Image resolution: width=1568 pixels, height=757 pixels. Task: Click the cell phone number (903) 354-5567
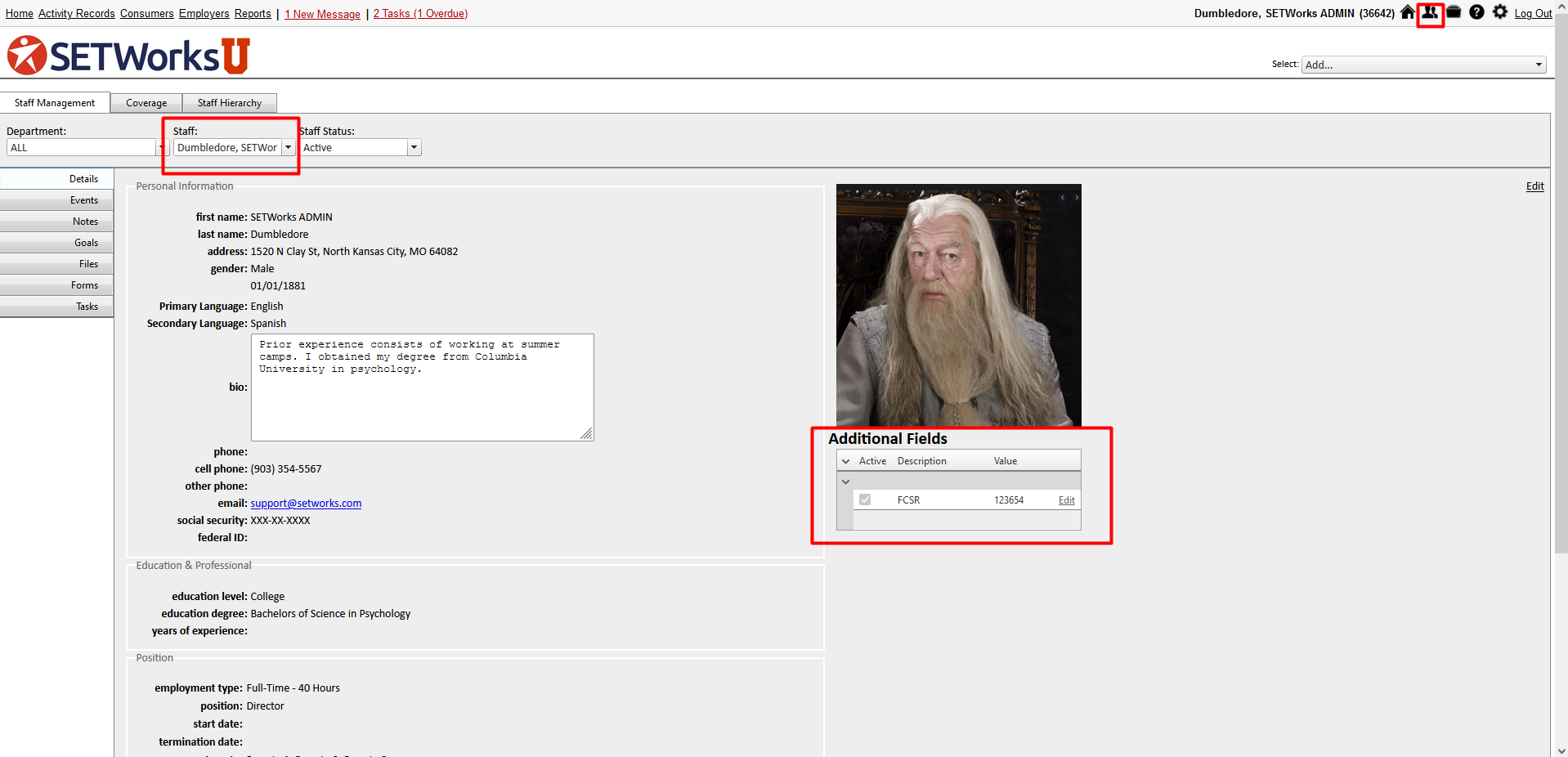click(286, 469)
